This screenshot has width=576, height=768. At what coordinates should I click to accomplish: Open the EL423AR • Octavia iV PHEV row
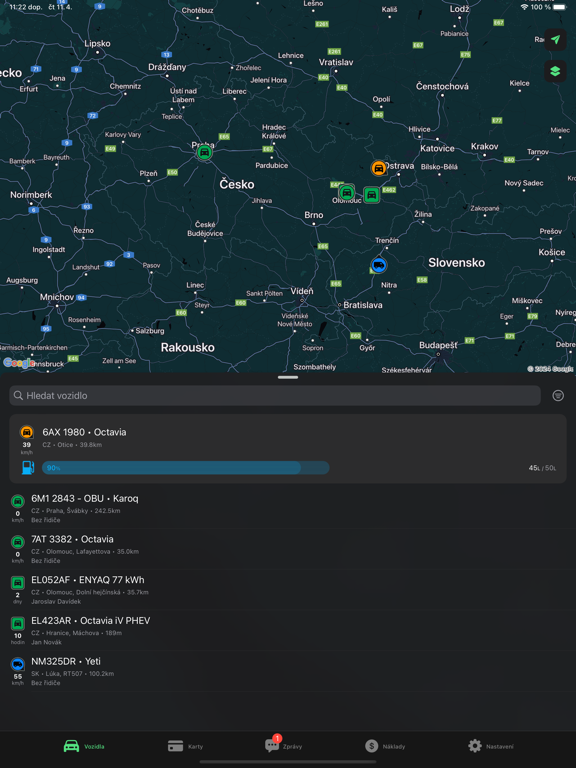[x=288, y=630]
